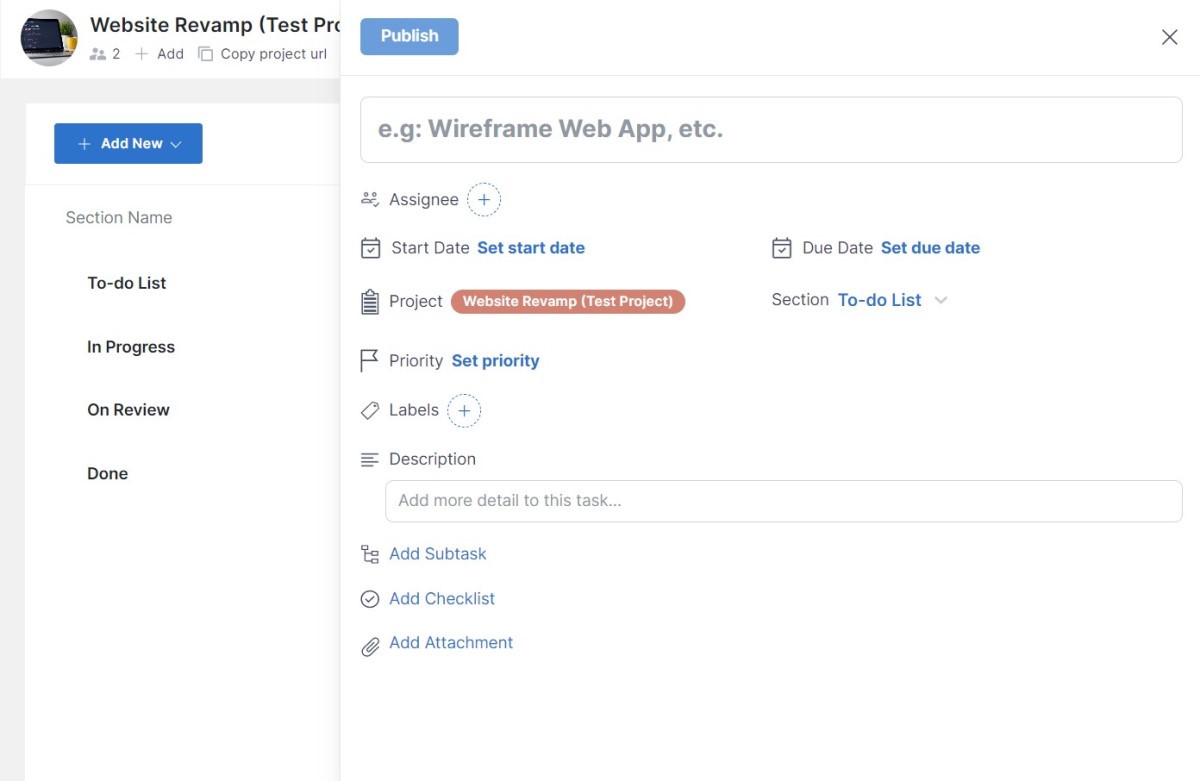Select the On Review section
This screenshot has width=1200, height=781.
(128, 410)
